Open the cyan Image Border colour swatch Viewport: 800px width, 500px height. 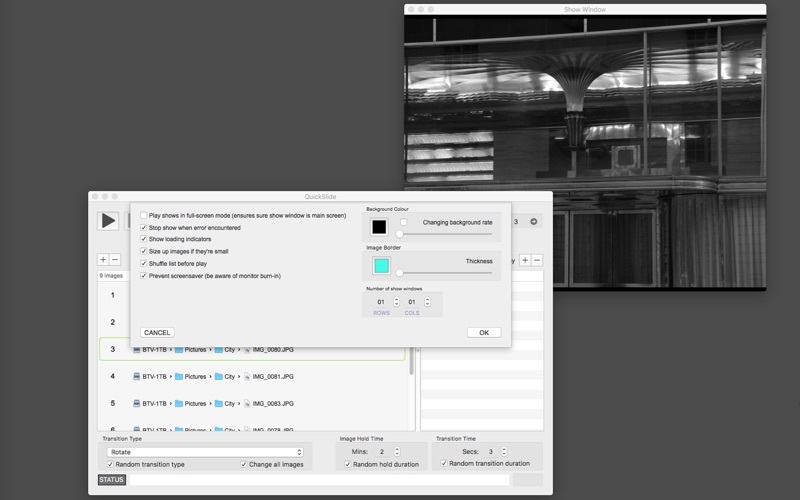(x=381, y=266)
